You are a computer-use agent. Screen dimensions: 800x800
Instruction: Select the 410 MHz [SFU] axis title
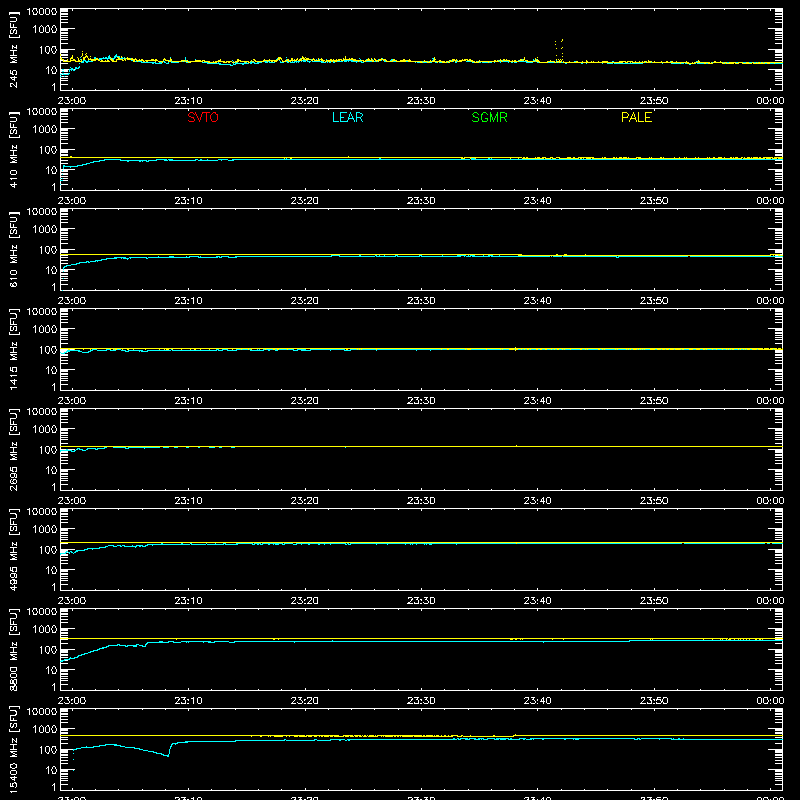(14, 149)
